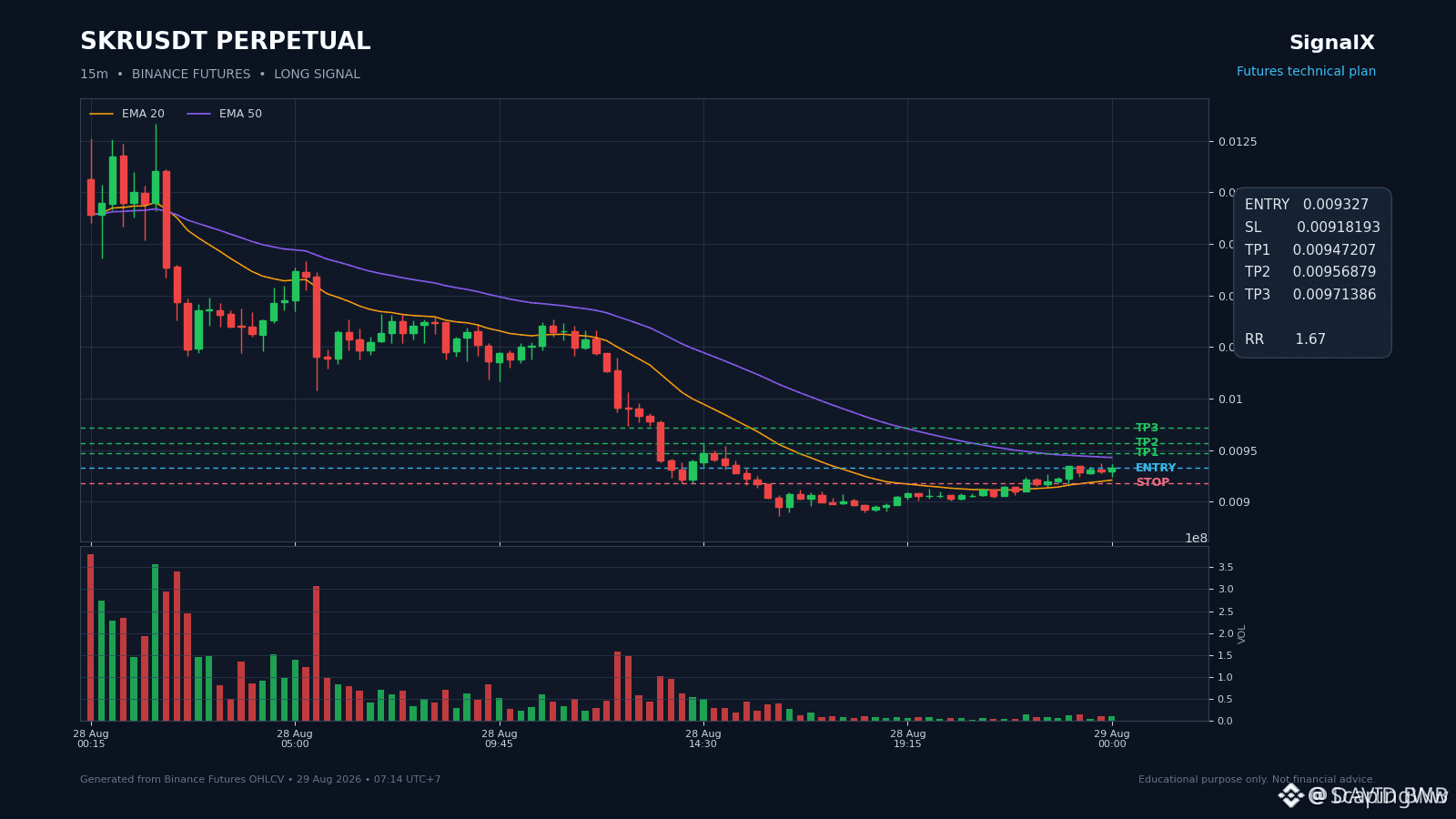Image resolution: width=1456 pixels, height=819 pixels.
Task: Click the ENTRY value 0.009327 in info box
Action: pyautogui.click(x=1336, y=205)
